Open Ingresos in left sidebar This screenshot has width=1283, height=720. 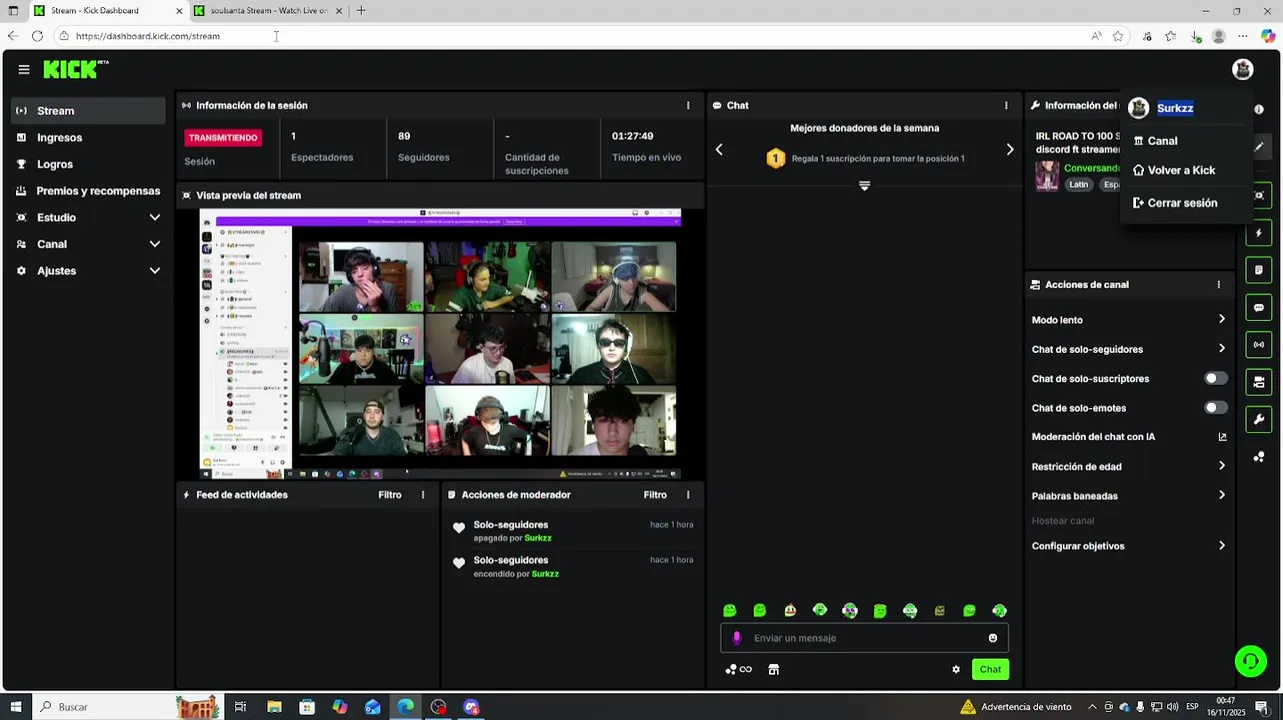pos(88,138)
